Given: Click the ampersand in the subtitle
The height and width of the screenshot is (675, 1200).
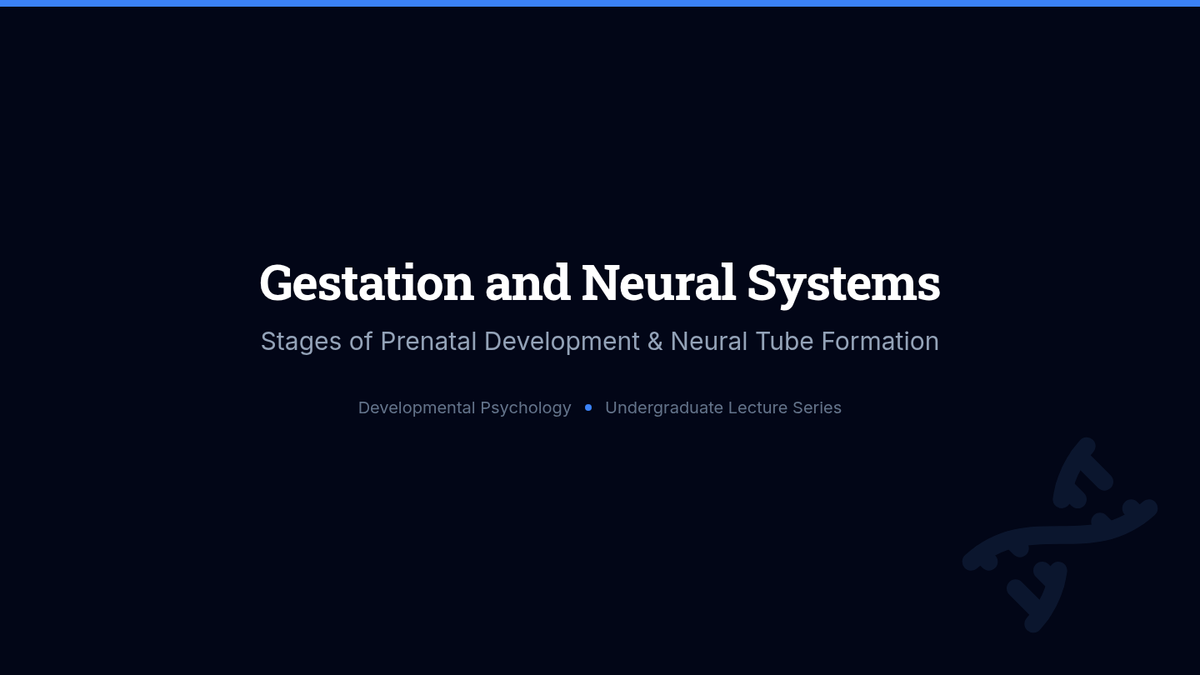Looking at the screenshot, I should pyautogui.click(x=655, y=342).
